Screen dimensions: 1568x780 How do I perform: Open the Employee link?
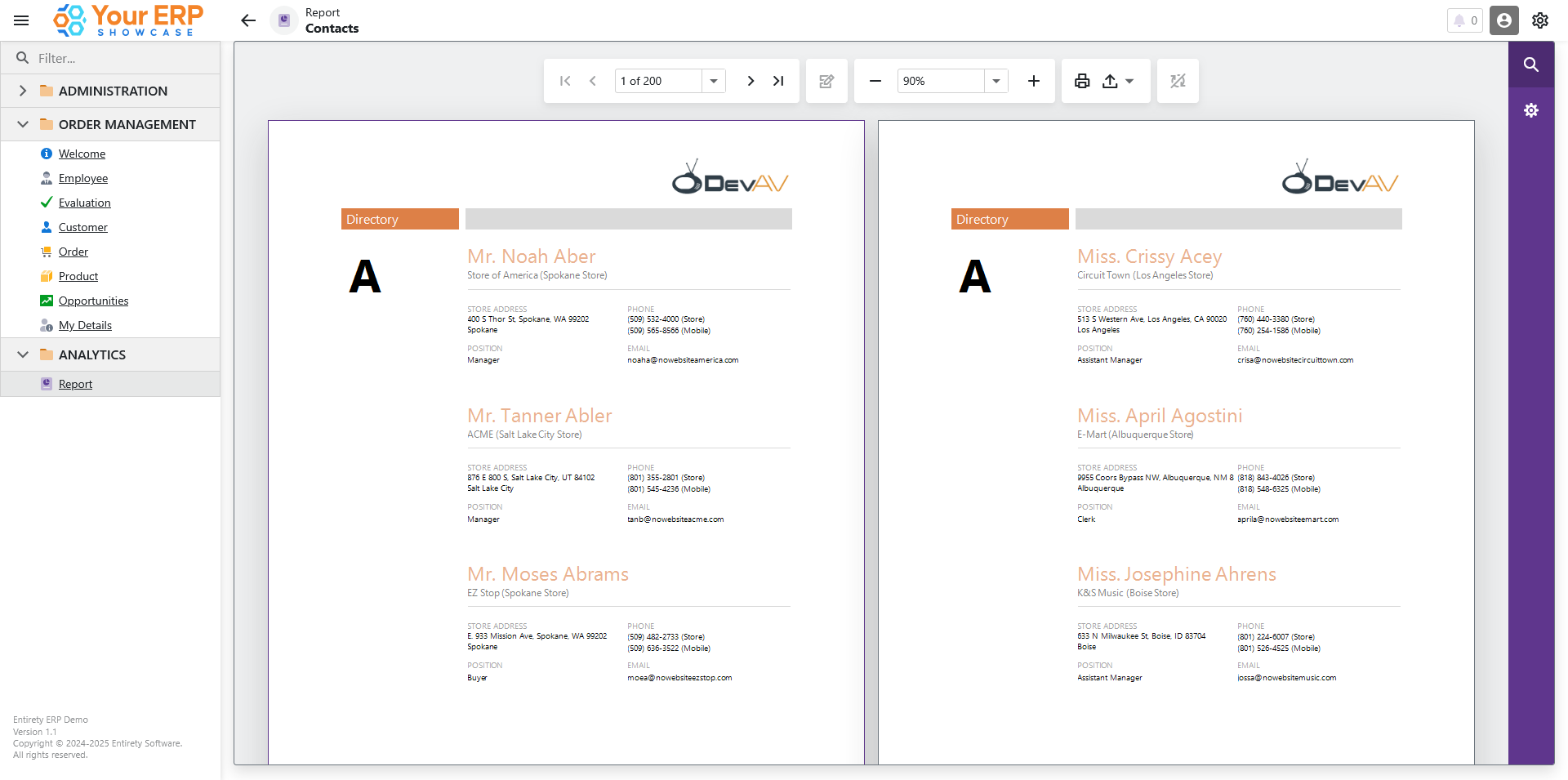[82, 178]
